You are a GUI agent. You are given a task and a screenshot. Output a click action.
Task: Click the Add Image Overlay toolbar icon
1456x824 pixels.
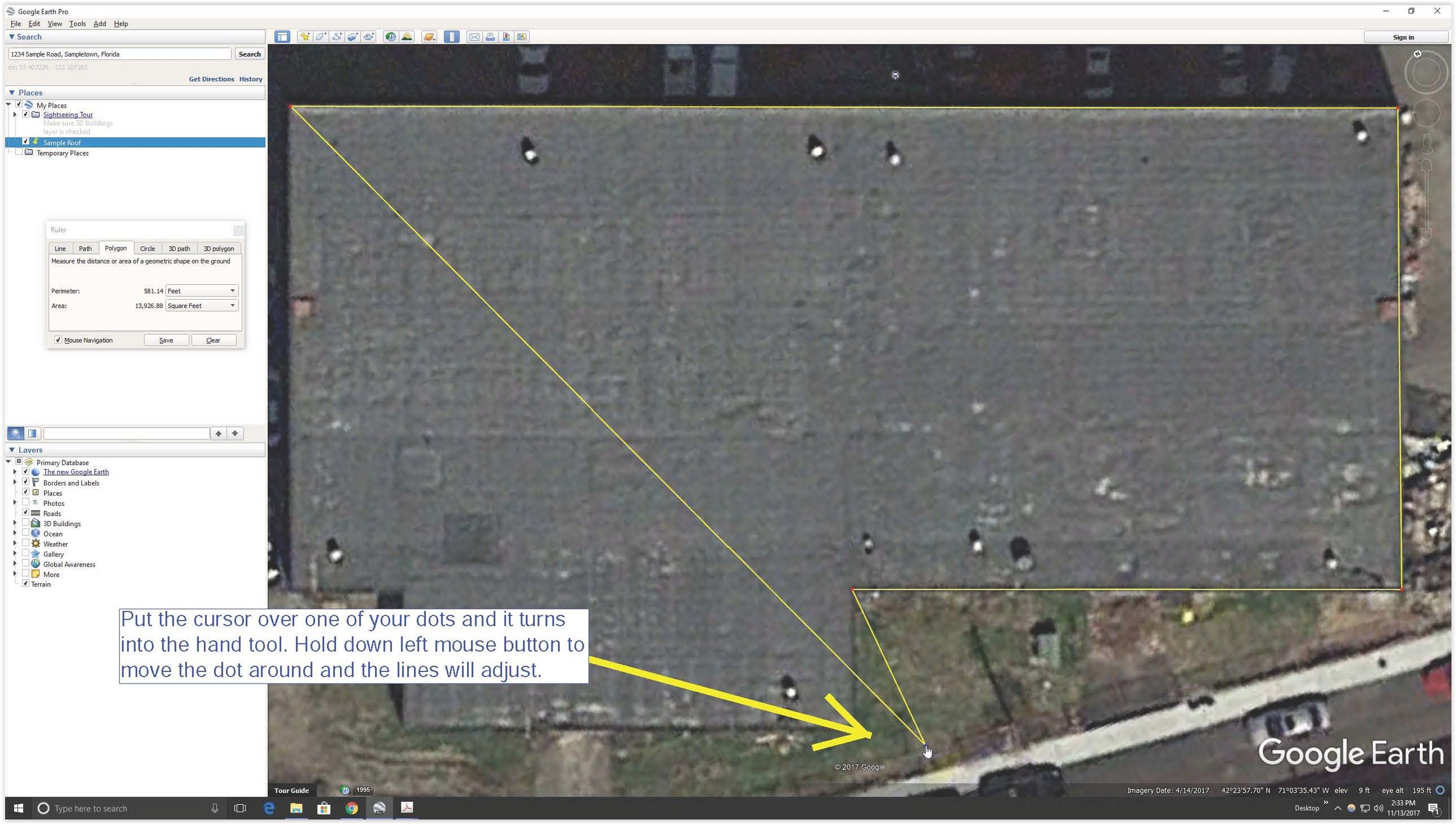point(353,37)
